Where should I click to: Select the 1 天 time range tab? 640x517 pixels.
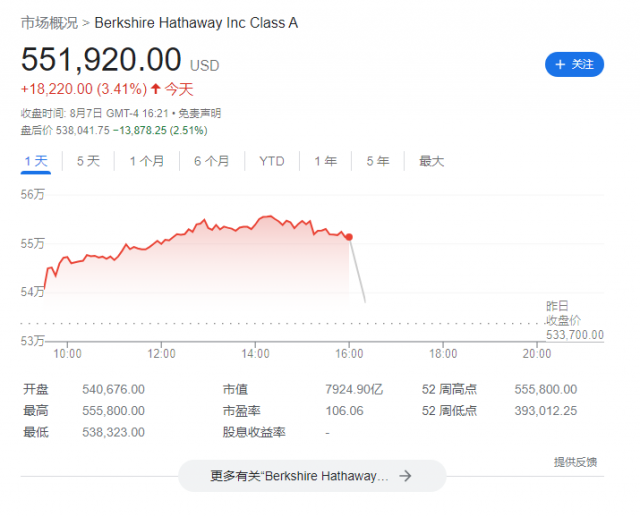36,161
